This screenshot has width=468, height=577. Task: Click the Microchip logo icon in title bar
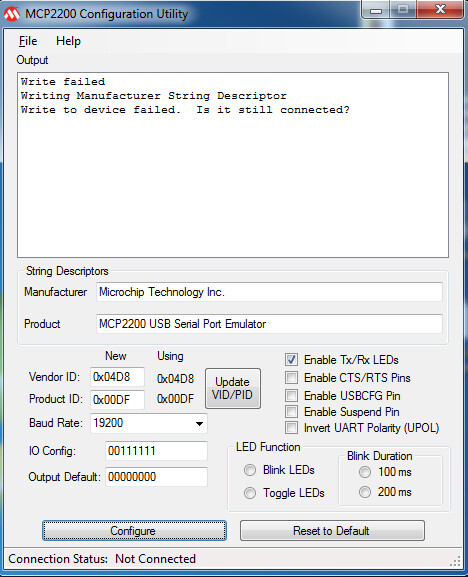pyautogui.click(x=11, y=14)
